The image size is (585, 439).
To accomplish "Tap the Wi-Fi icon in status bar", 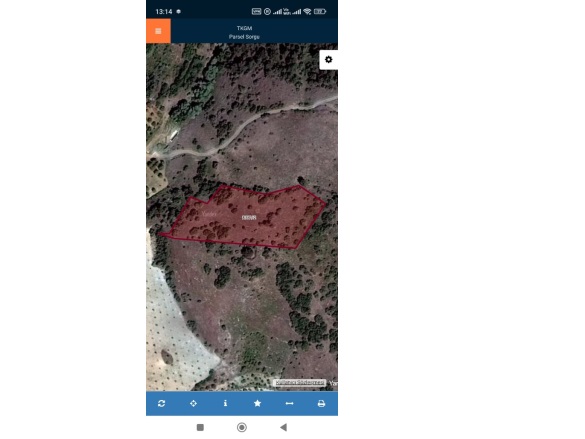I will coord(307,12).
